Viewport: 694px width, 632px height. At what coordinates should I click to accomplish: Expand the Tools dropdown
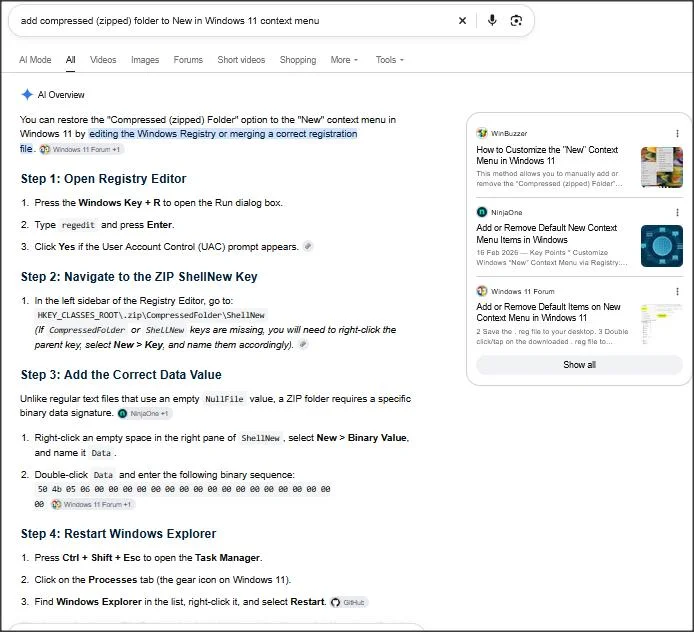coord(389,60)
